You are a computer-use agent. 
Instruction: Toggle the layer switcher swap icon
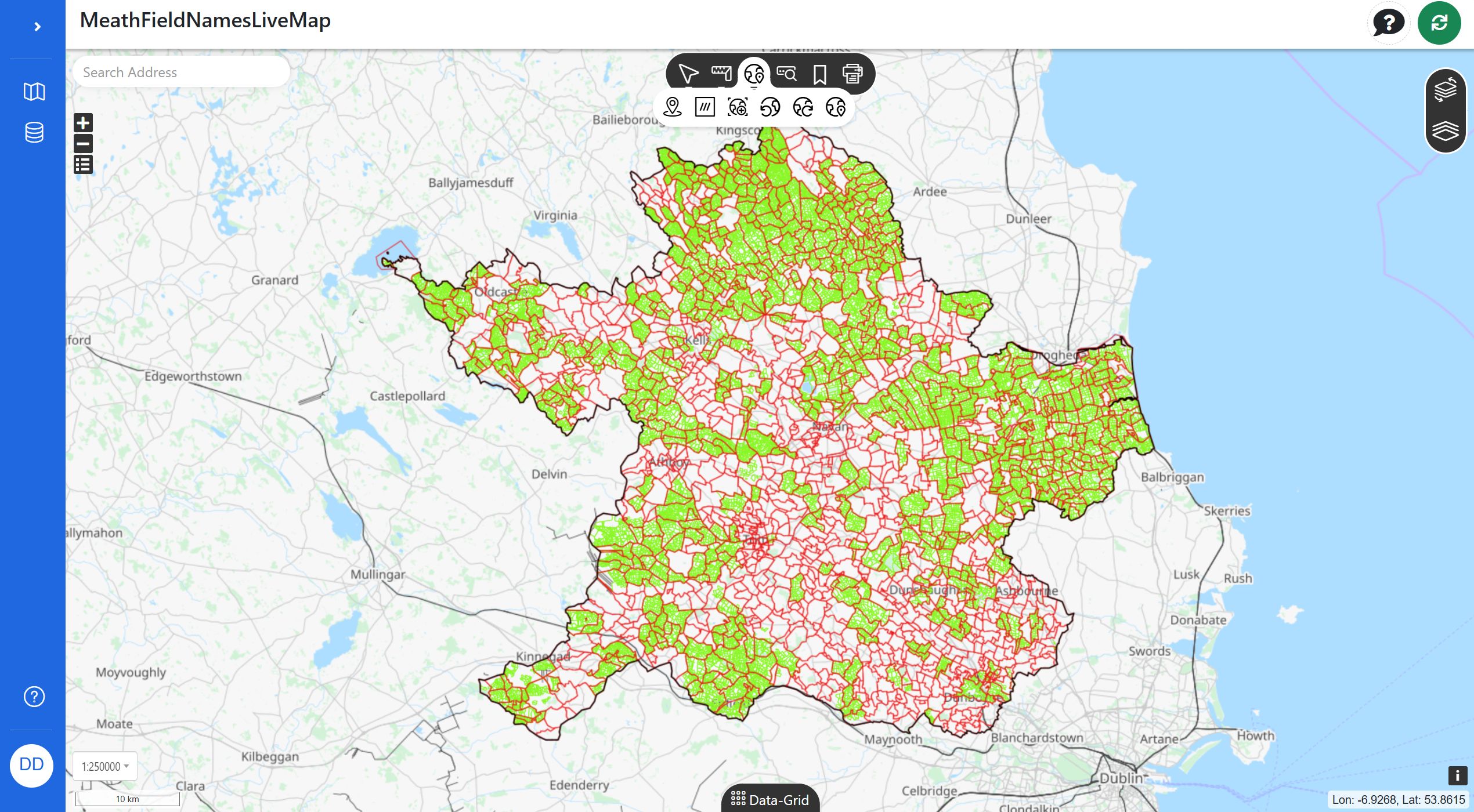(x=1445, y=90)
